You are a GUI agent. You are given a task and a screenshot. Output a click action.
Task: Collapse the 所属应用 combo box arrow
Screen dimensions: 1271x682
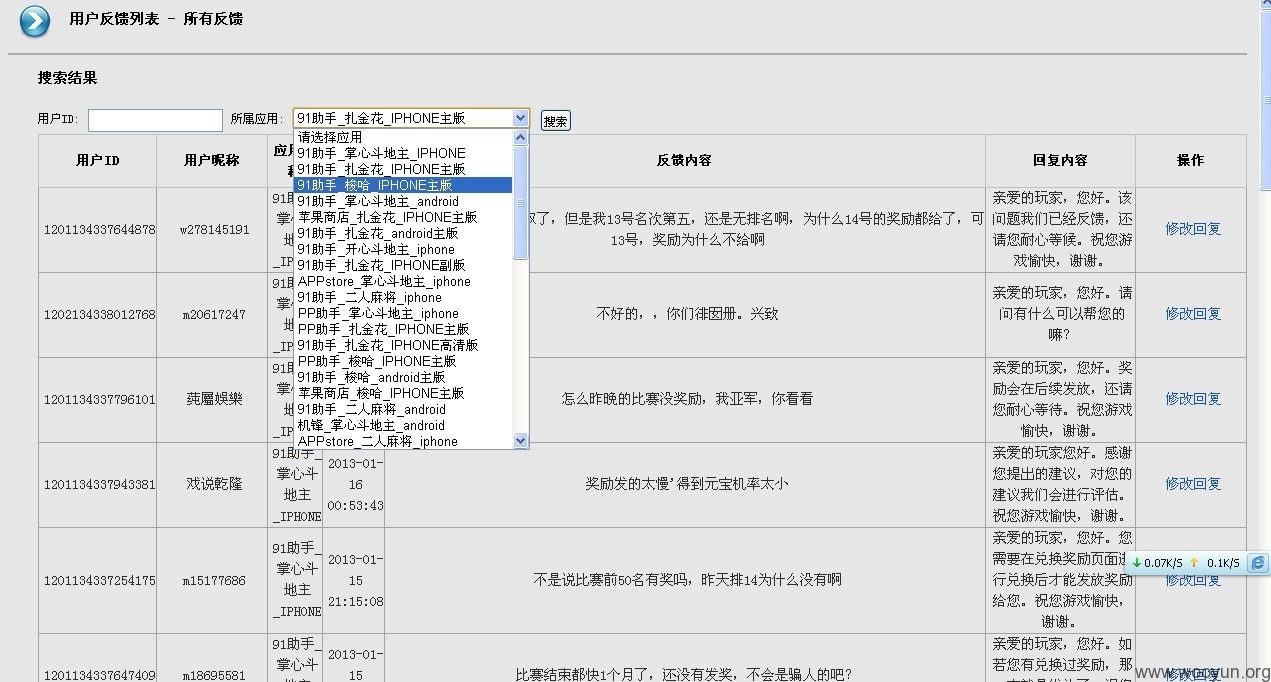click(x=520, y=118)
